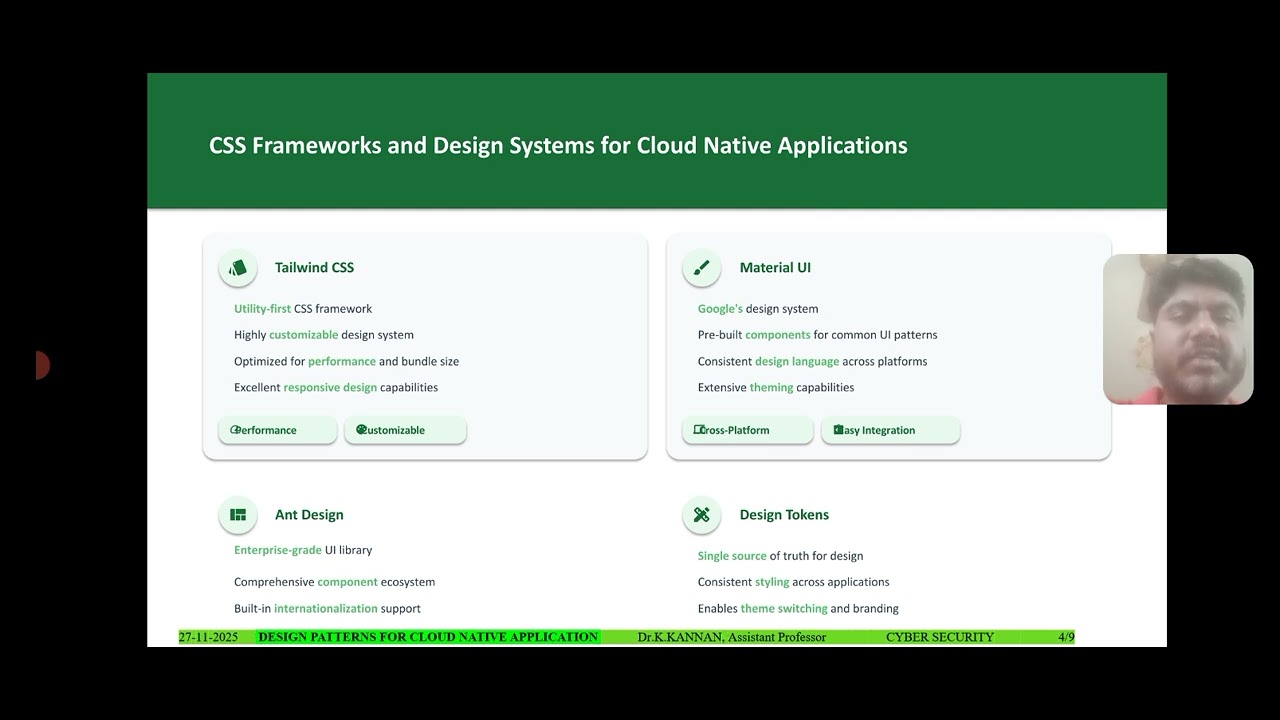Click footer 'DESIGN PATTERNS FOR CLOUD NATIVE APPLICATION'
Viewport: 1280px width, 720px height.
pyautogui.click(x=428, y=637)
